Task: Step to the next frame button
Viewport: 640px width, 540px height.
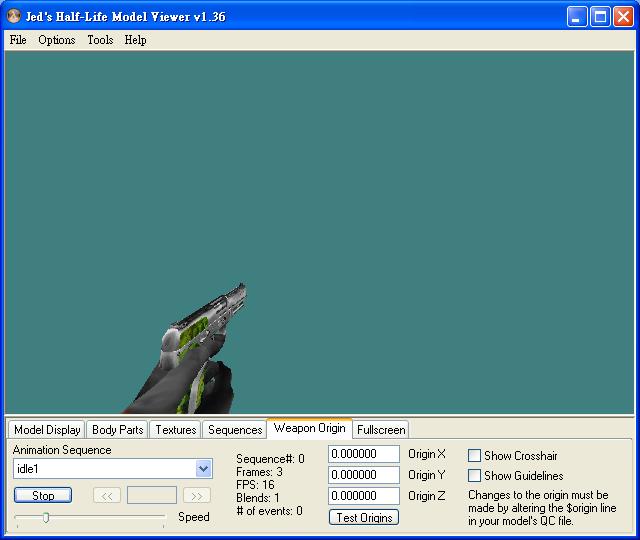Action: point(197,496)
